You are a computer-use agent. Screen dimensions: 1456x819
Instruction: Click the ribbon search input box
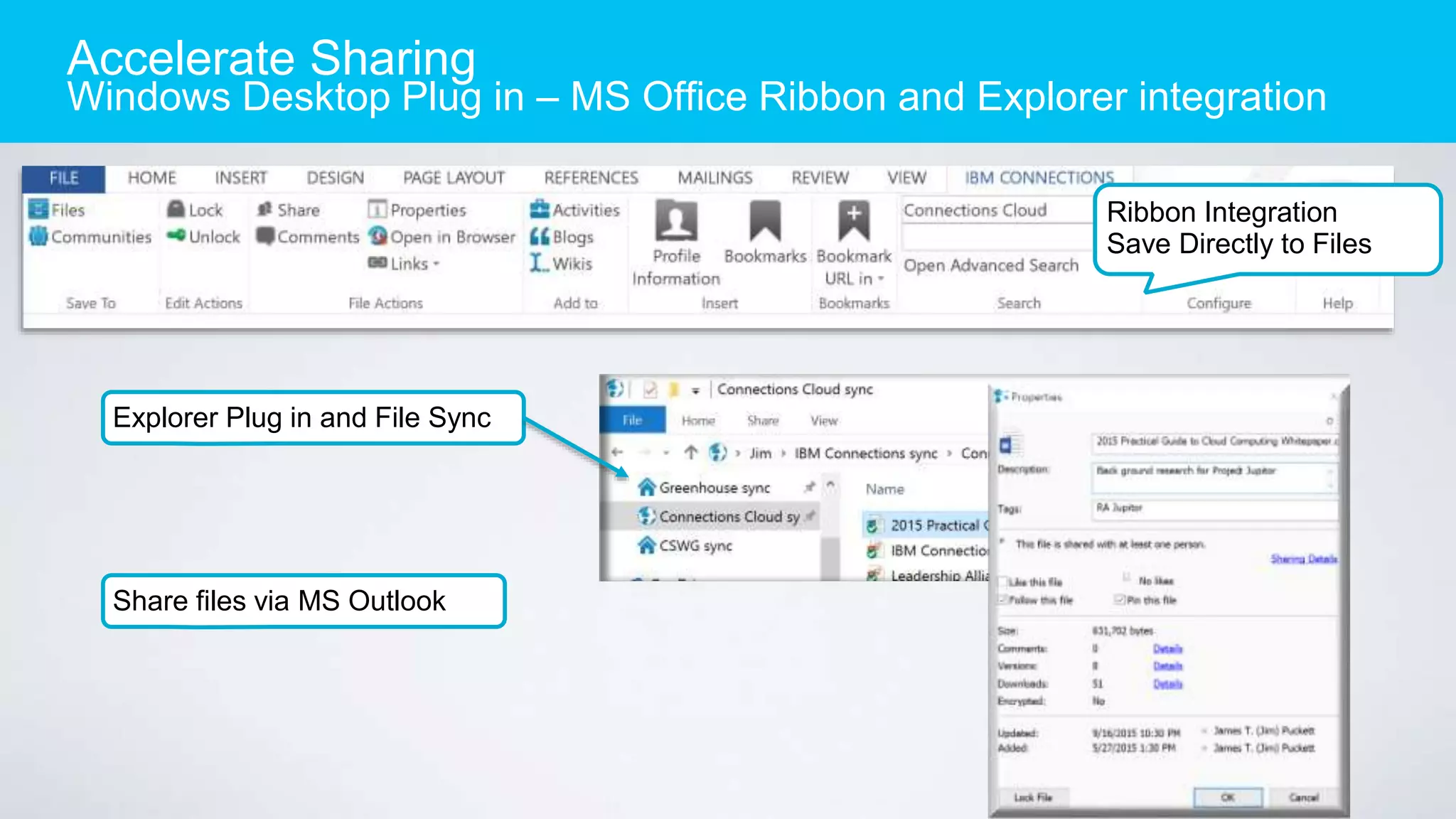998,238
